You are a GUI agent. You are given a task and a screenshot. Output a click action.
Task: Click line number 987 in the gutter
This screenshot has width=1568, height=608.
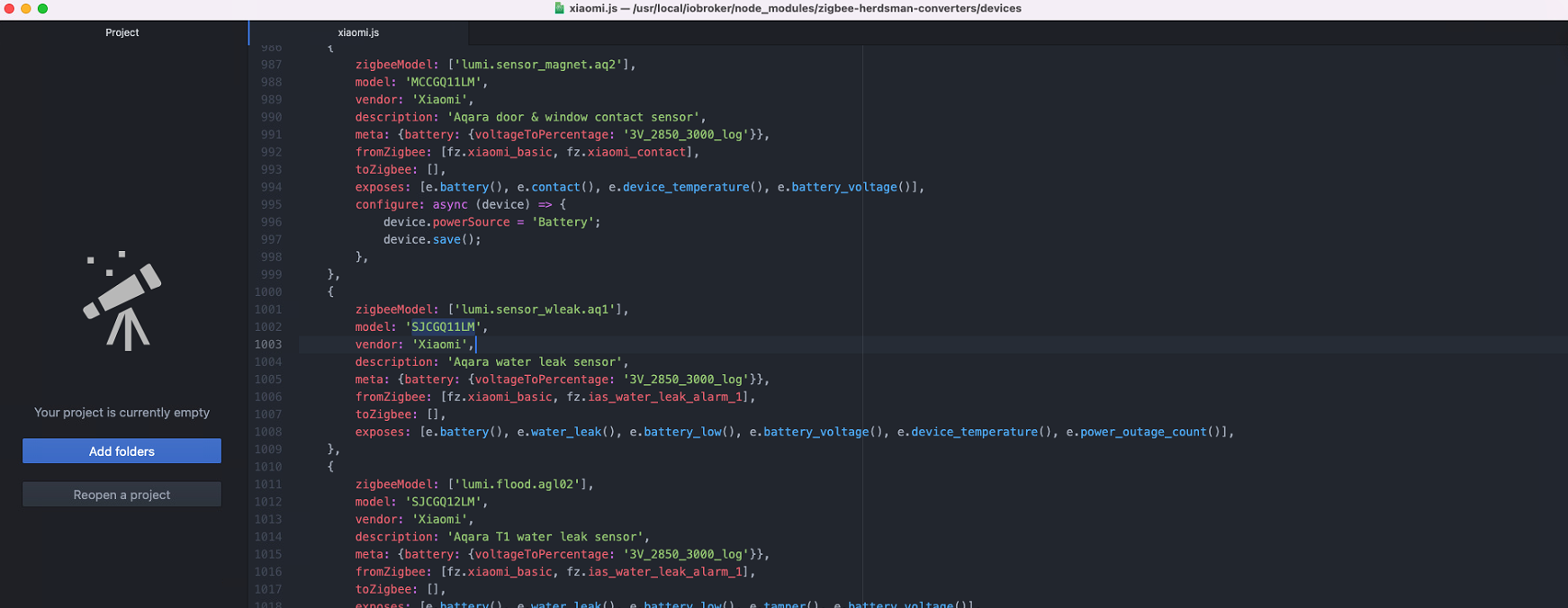(x=271, y=65)
